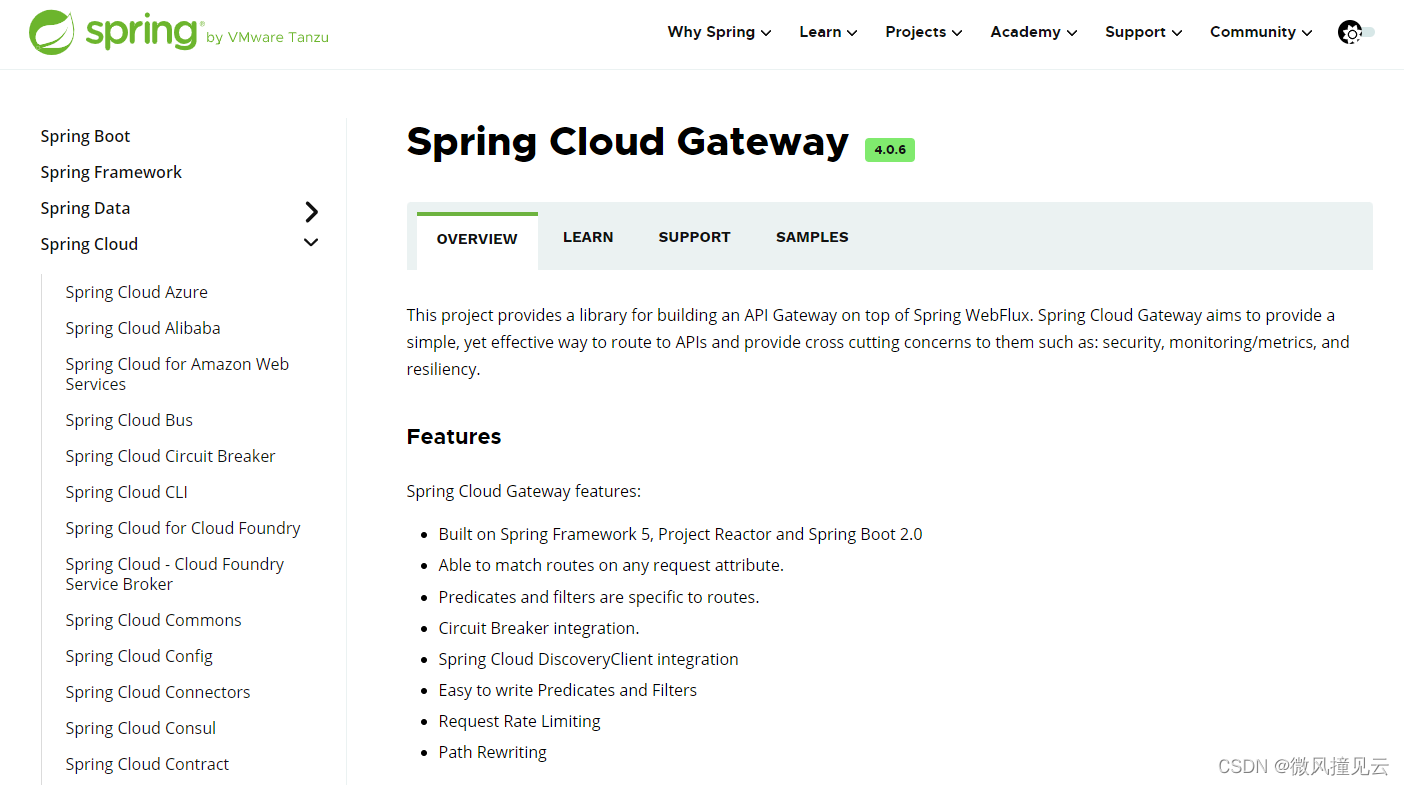Collapse the Spring Cloud sidebar section
Screen dimensions: 1404x785
click(311, 243)
